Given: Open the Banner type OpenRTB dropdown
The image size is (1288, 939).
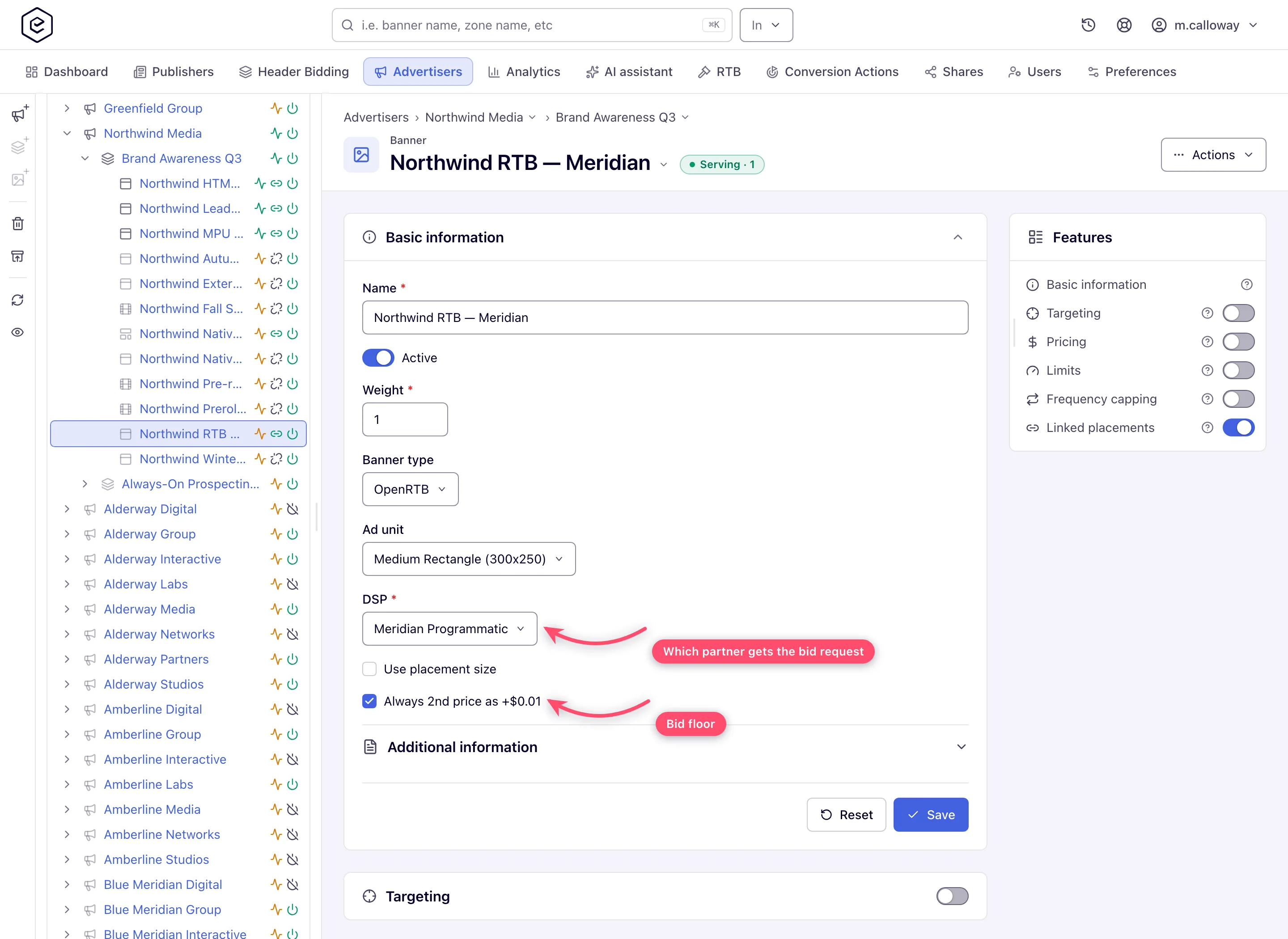Looking at the screenshot, I should pos(410,489).
